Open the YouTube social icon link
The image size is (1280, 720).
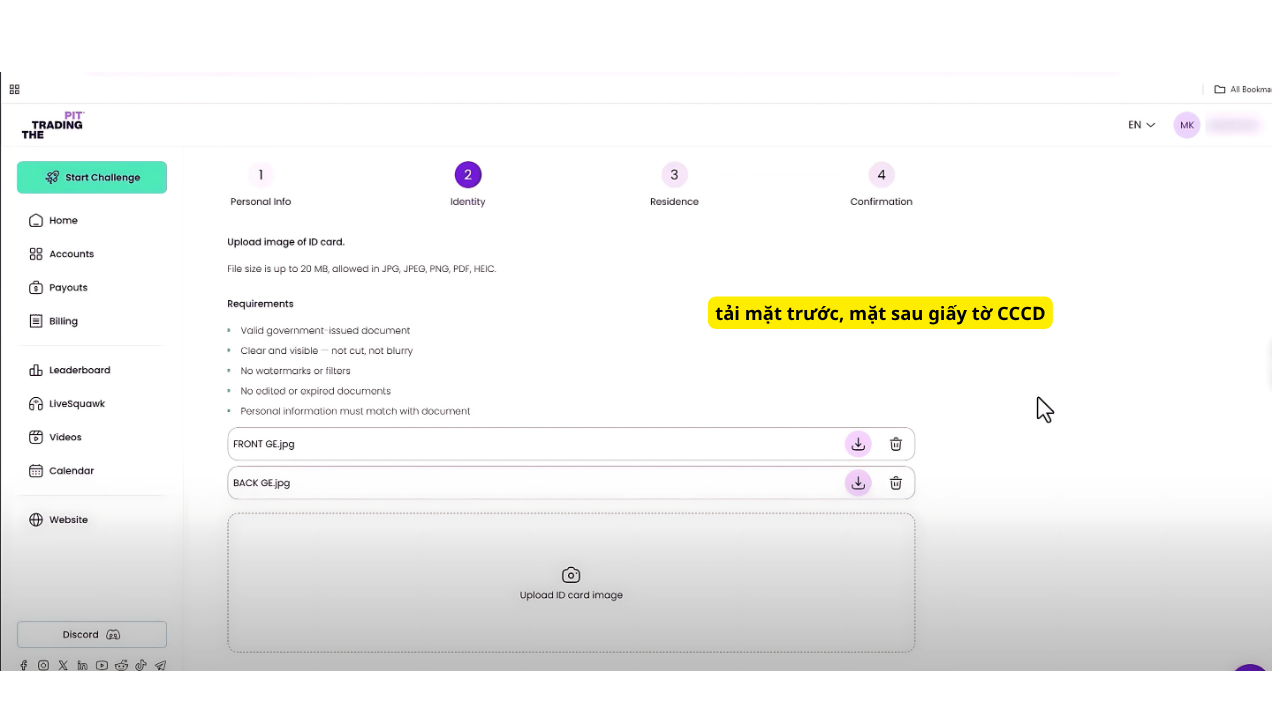pyautogui.click(x=102, y=666)
